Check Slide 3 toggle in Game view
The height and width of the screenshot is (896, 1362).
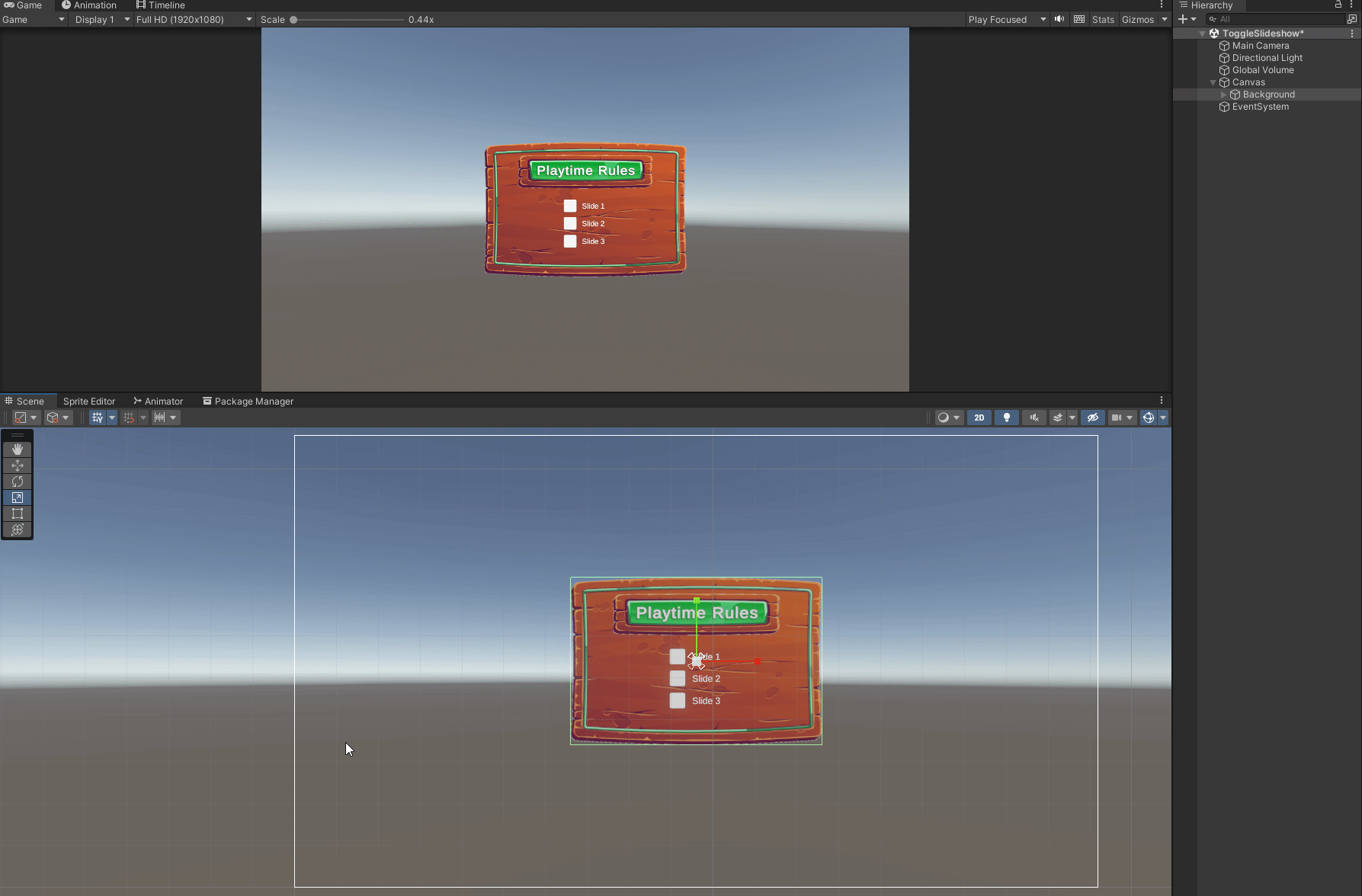pos(570,241)
